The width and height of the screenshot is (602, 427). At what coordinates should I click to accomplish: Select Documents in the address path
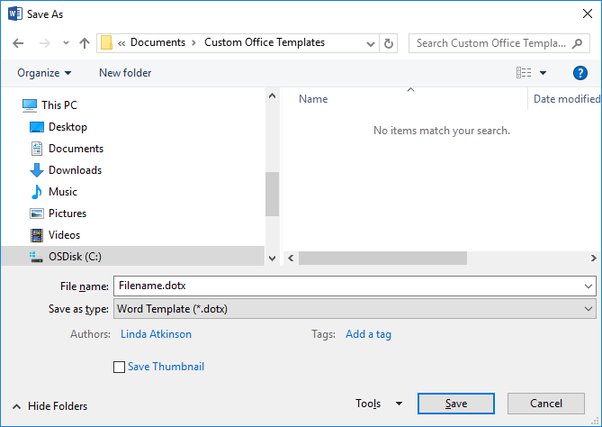158,42
